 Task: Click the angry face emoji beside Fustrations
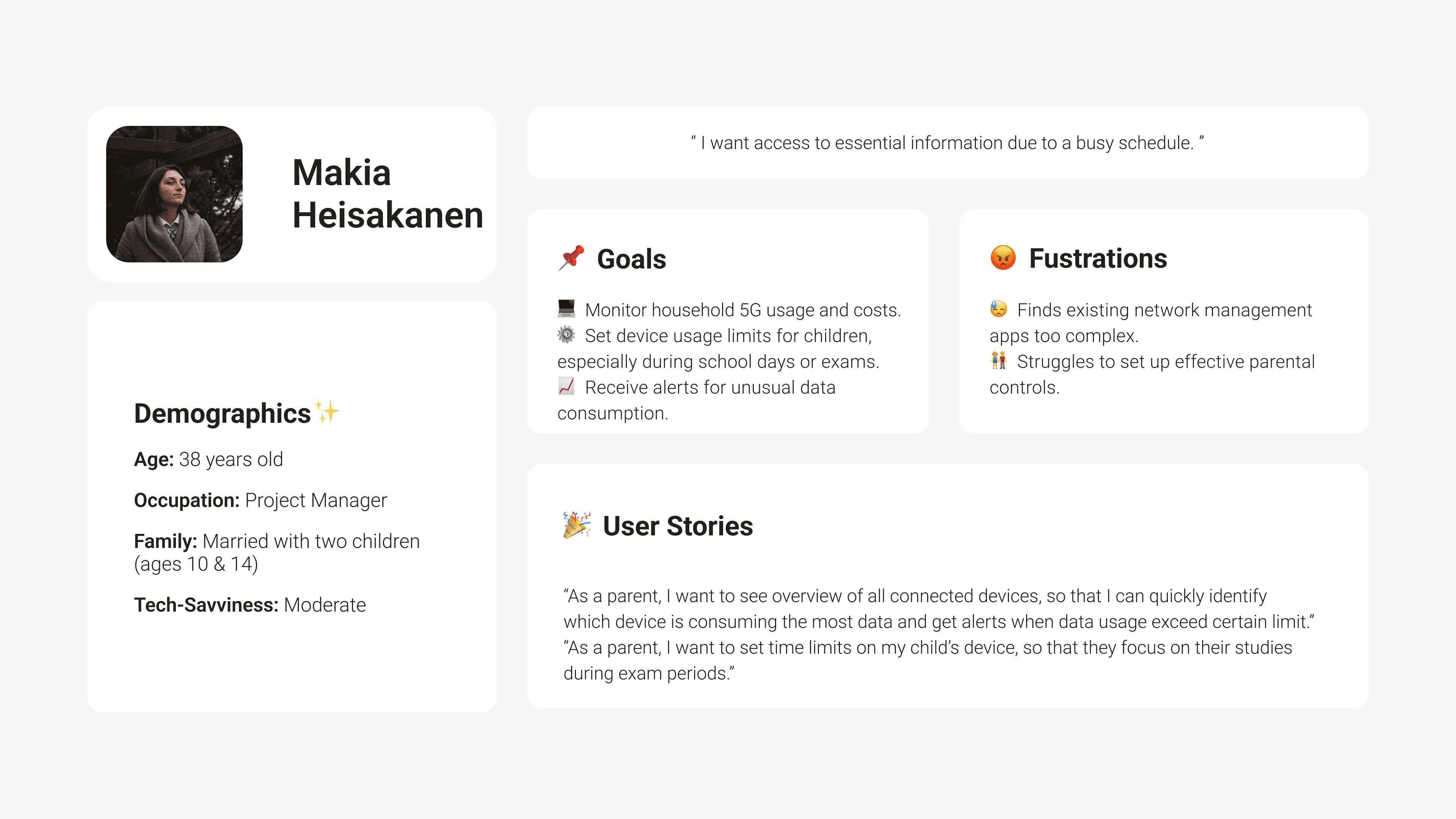click(x=1003, y=258)
